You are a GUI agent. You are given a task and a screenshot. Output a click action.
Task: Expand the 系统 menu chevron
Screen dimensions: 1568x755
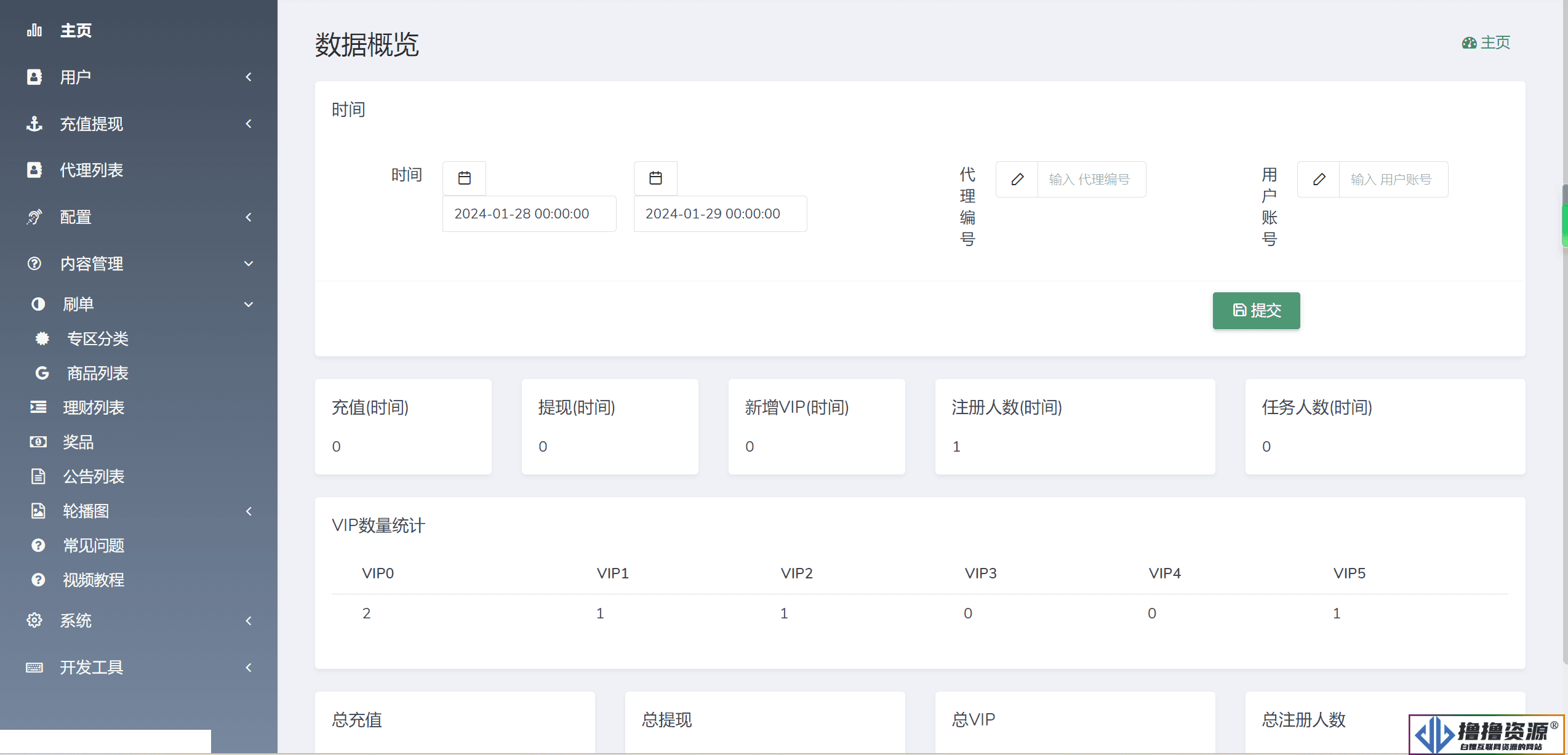pos(249,620)
